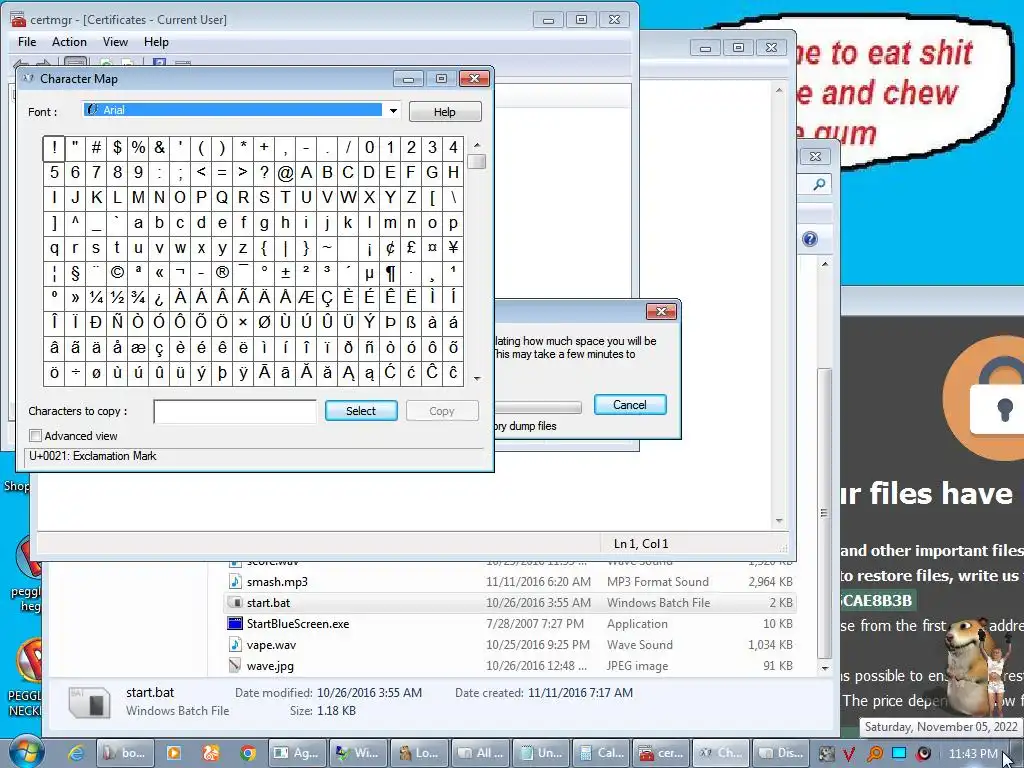Click the blue help icon in Explorer window
This screenshot has height=768, width=1024.
[x=810, y=239]
